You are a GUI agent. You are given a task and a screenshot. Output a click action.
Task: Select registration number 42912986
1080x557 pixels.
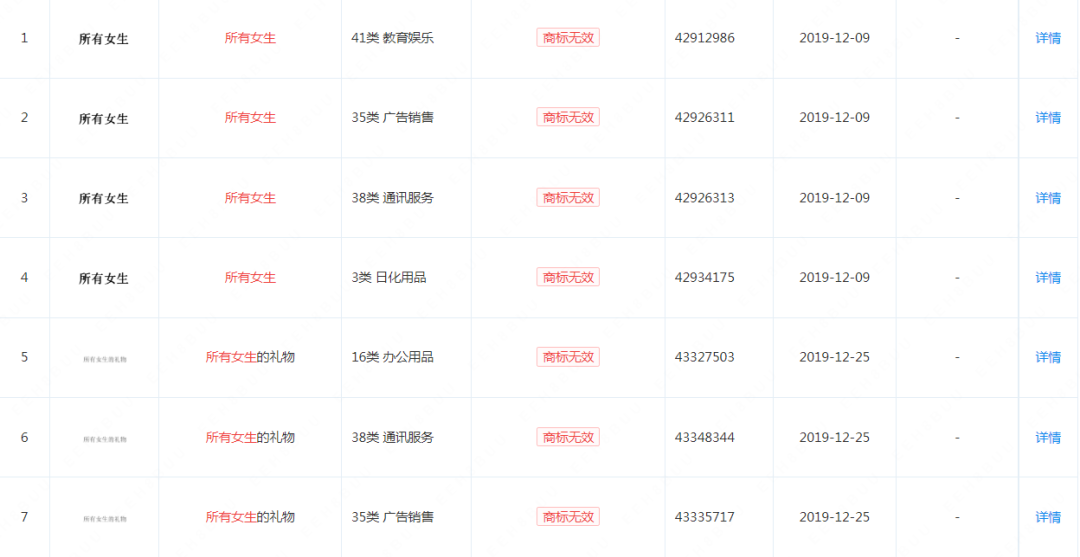pyautogui.click(x=705, y=38)
